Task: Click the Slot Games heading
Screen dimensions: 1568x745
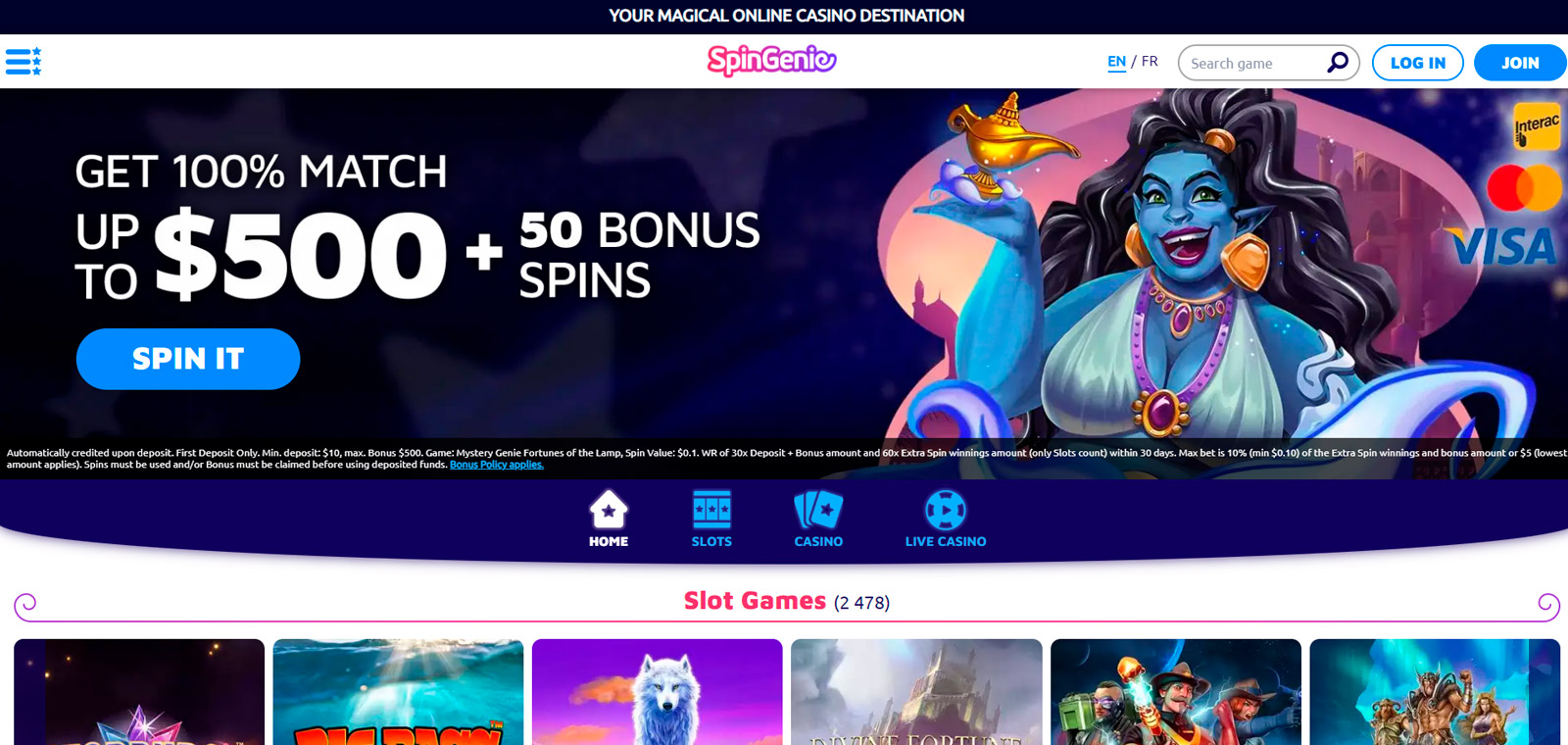Action: 755,601
